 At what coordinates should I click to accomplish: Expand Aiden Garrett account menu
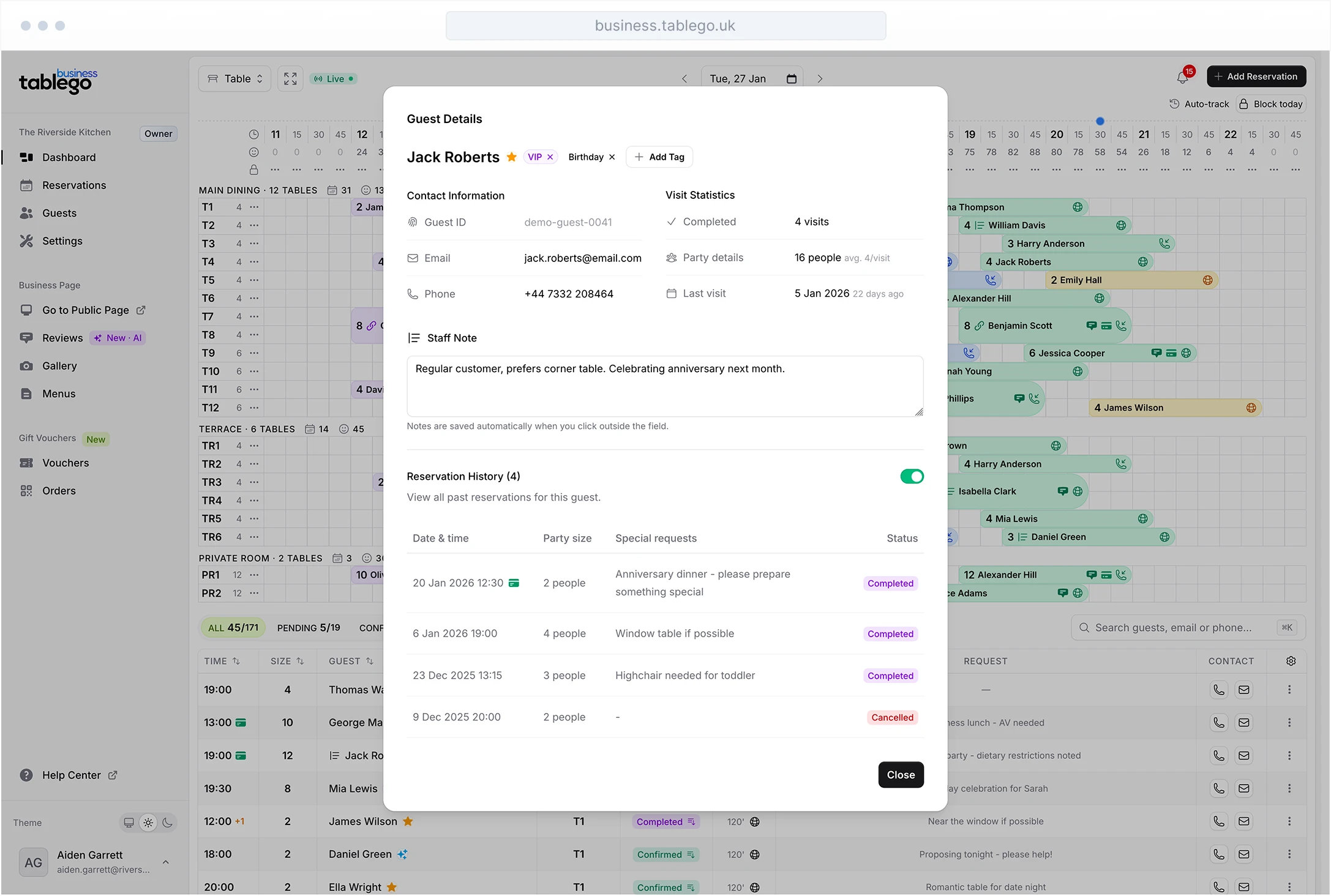pyautogui.click(x=165, y=862)
